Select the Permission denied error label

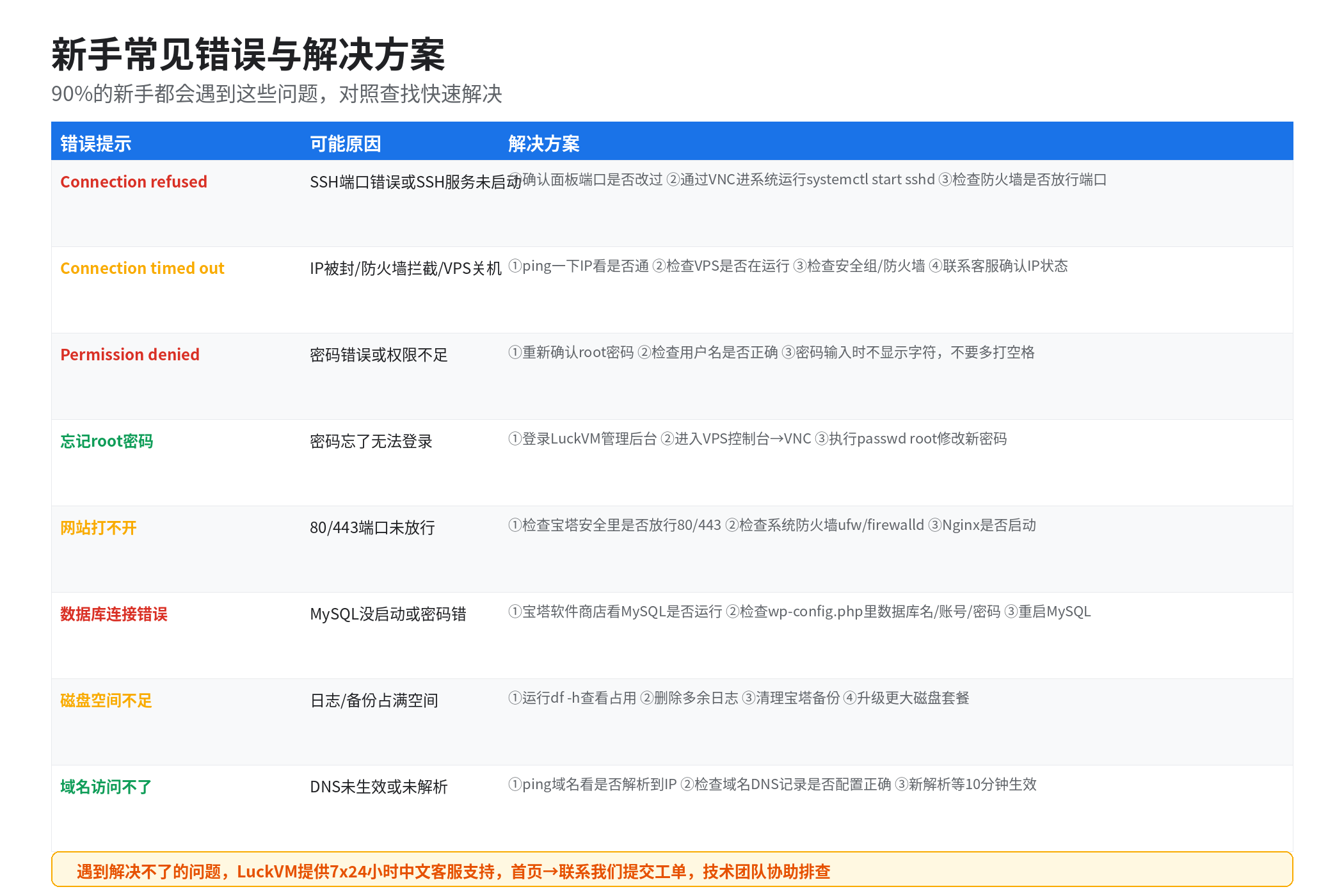[130, 355]
